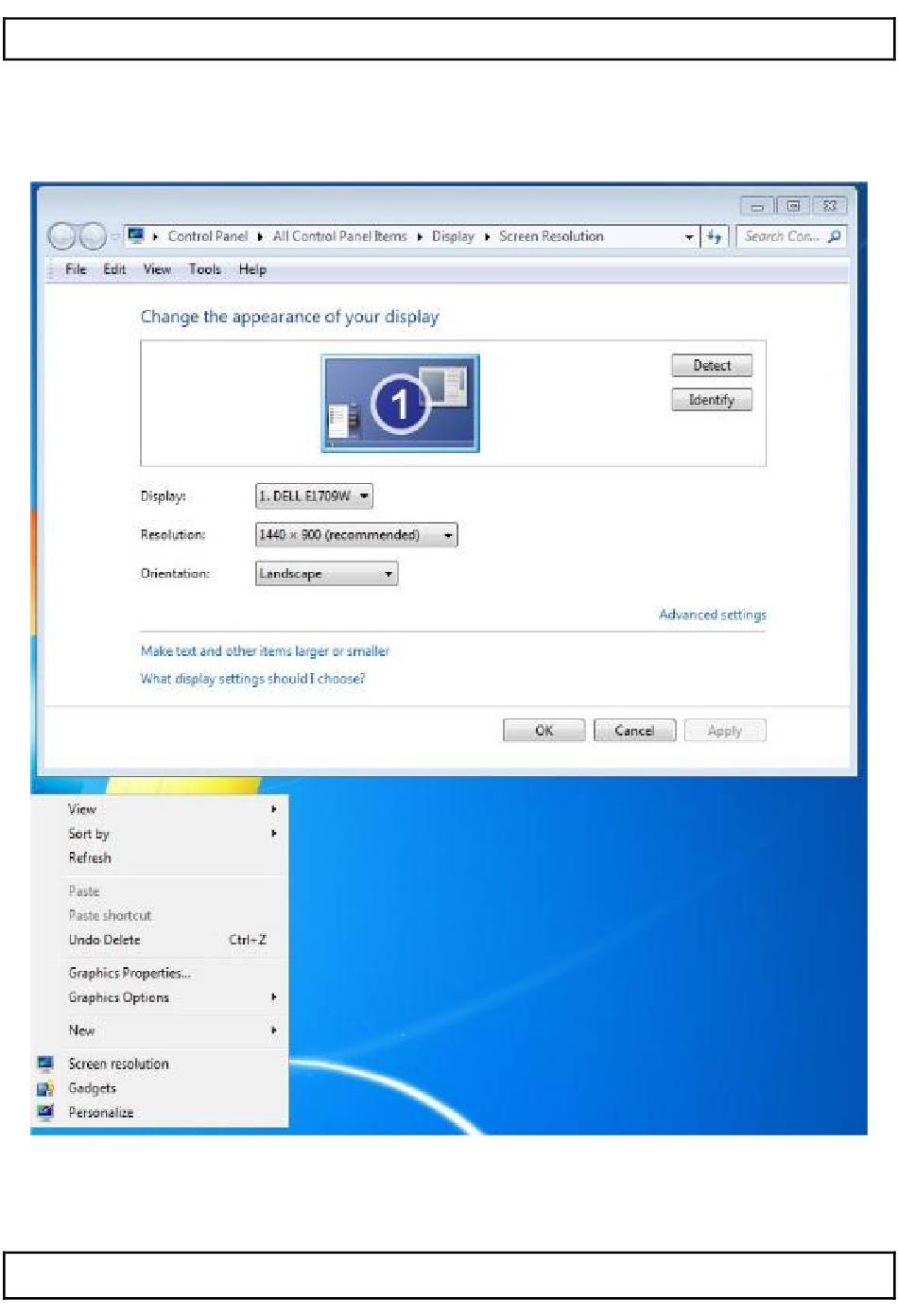Expand the New submenu in context menu
Image resolution: width=898 pixels, height=1316 pixels.
click(x=274, y=1030)
